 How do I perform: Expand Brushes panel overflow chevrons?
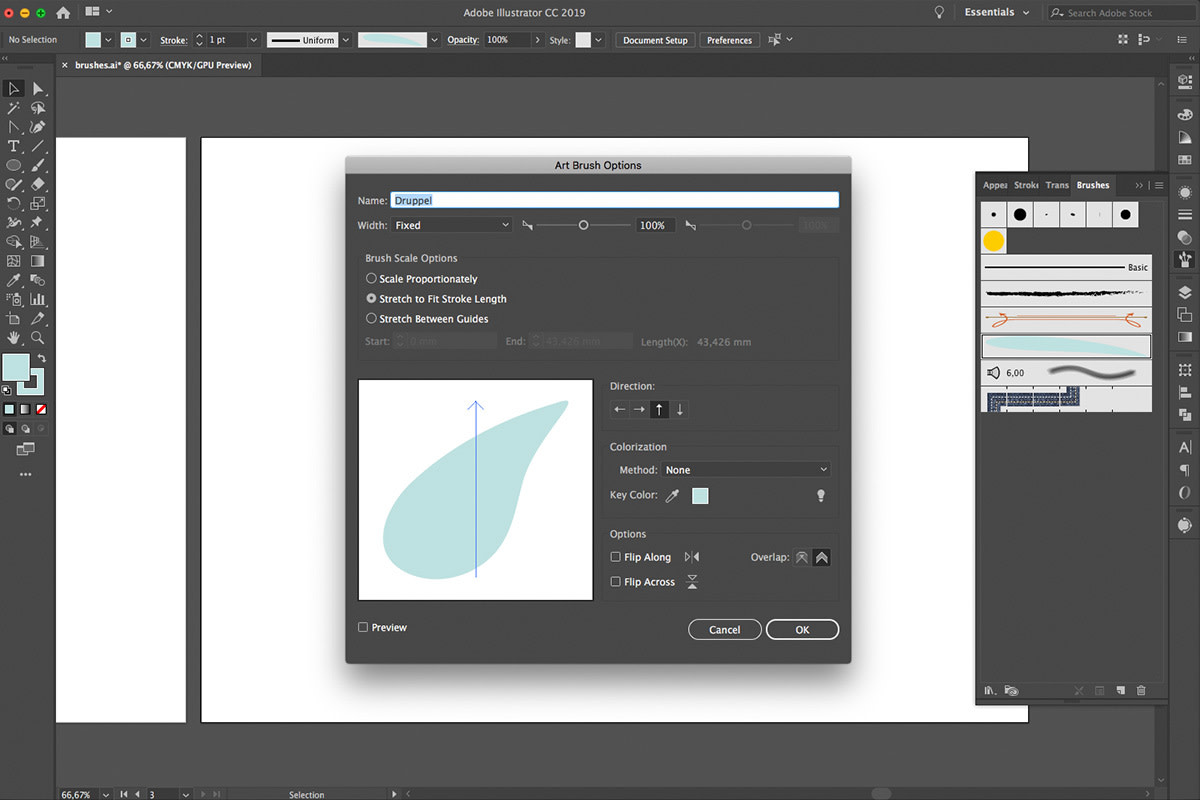click(x=1138, y=185)
